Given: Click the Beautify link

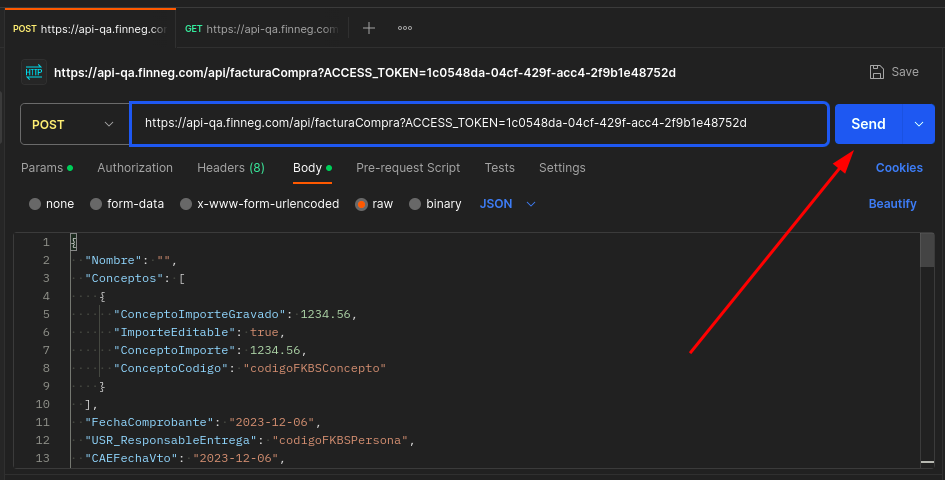Looking at the screenshot, I should coord(892,204).
